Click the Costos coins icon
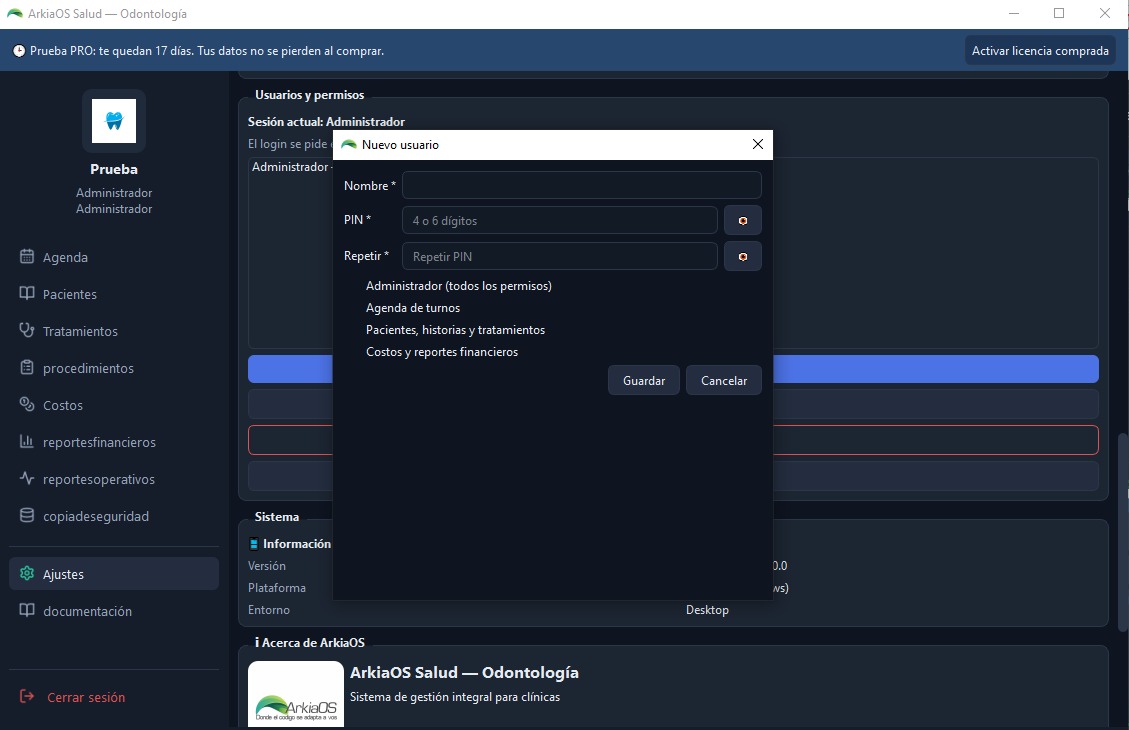This screenshot has height=730, width=1129. (x=27, y=405)
